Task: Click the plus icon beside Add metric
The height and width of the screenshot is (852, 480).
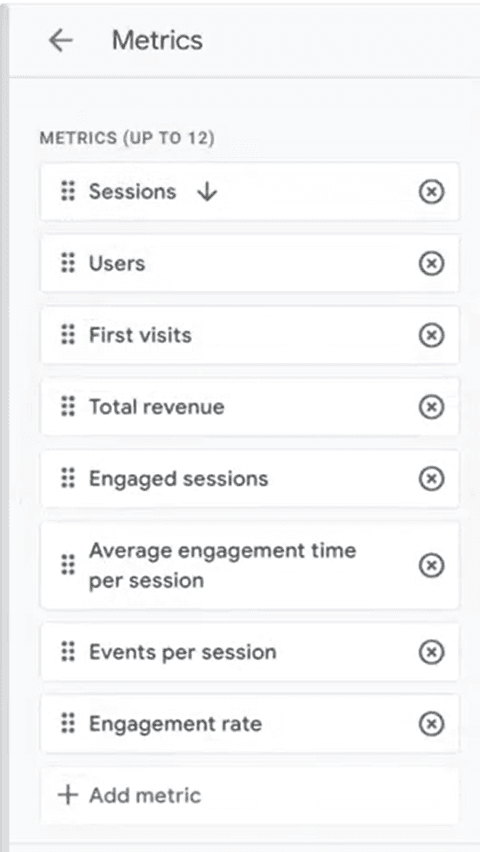Action: pos(68,795)
